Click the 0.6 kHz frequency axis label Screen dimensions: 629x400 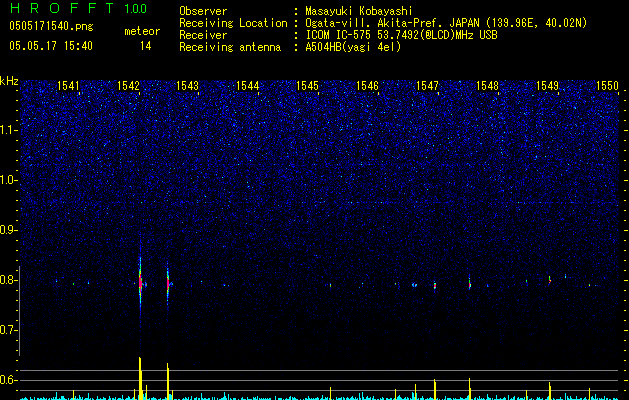coord(9,380)
